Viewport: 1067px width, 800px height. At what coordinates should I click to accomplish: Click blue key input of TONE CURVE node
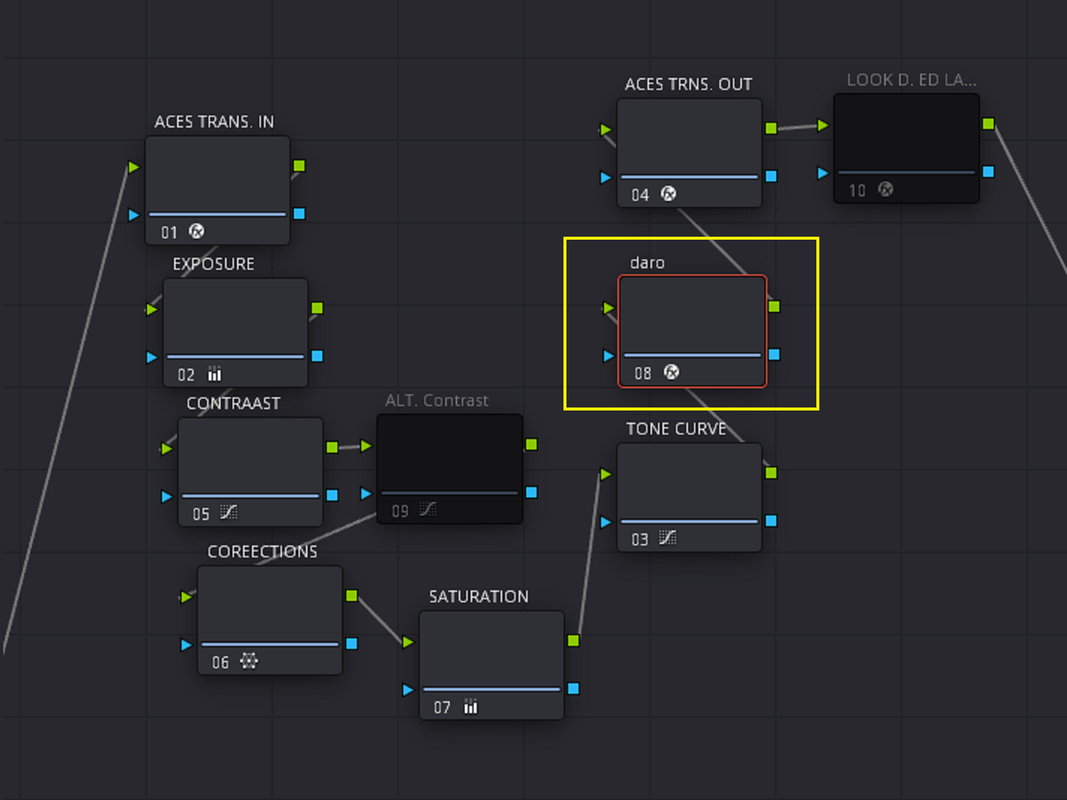(x=605, y=522)
